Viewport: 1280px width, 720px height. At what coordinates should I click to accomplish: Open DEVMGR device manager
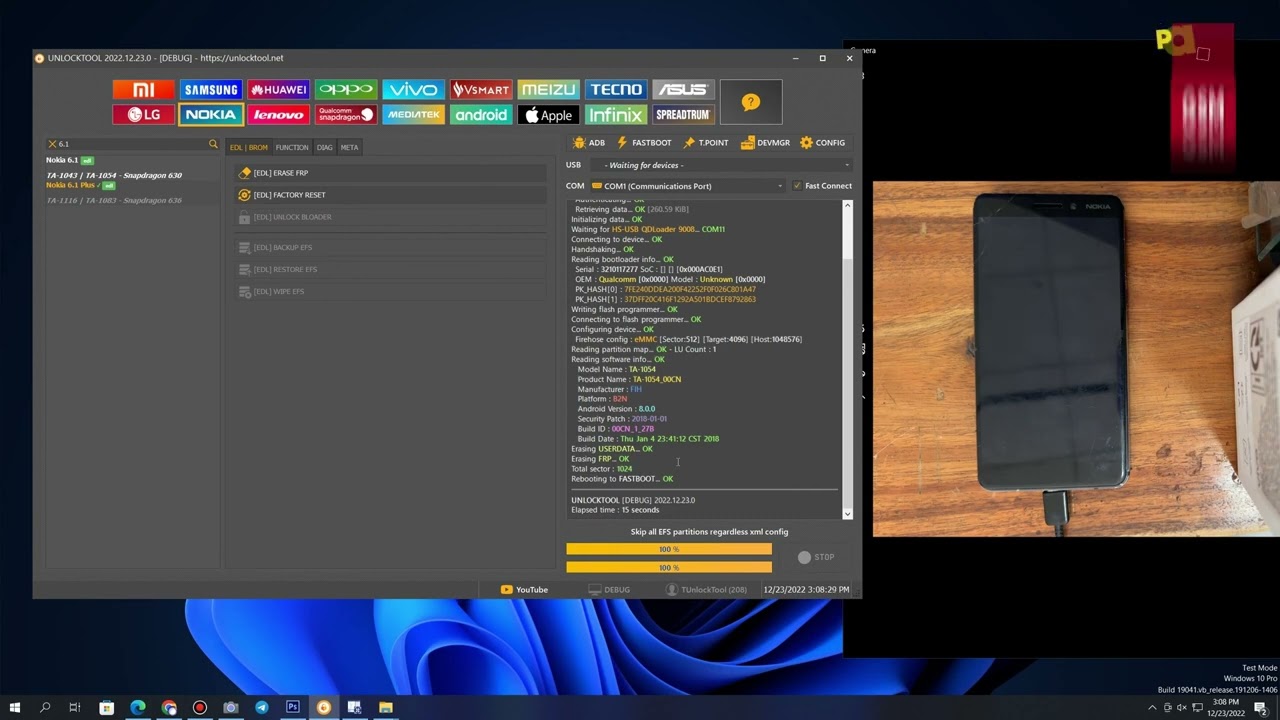[766, 143]
